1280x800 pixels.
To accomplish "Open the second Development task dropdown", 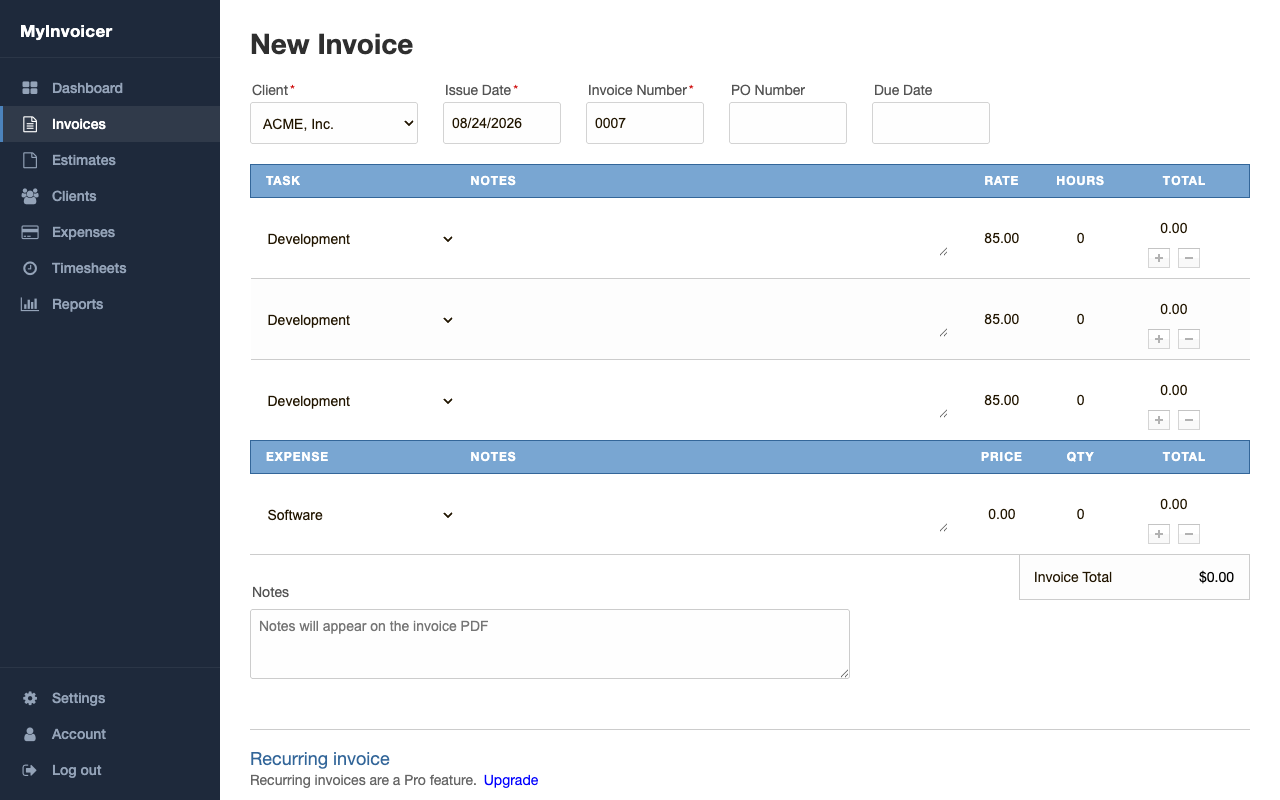I will (x=360, y=320).
